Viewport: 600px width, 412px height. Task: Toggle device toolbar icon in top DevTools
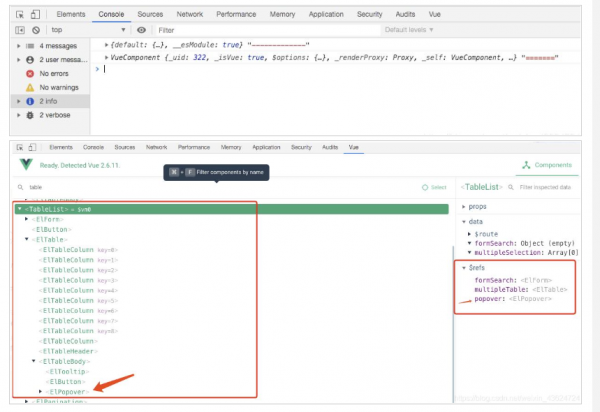pos(35,16)
